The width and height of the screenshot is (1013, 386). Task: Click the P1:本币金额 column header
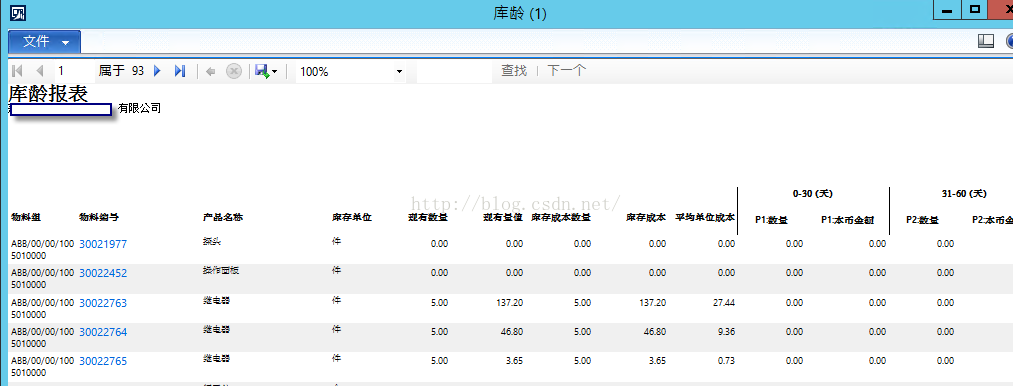tap(848, 220)
